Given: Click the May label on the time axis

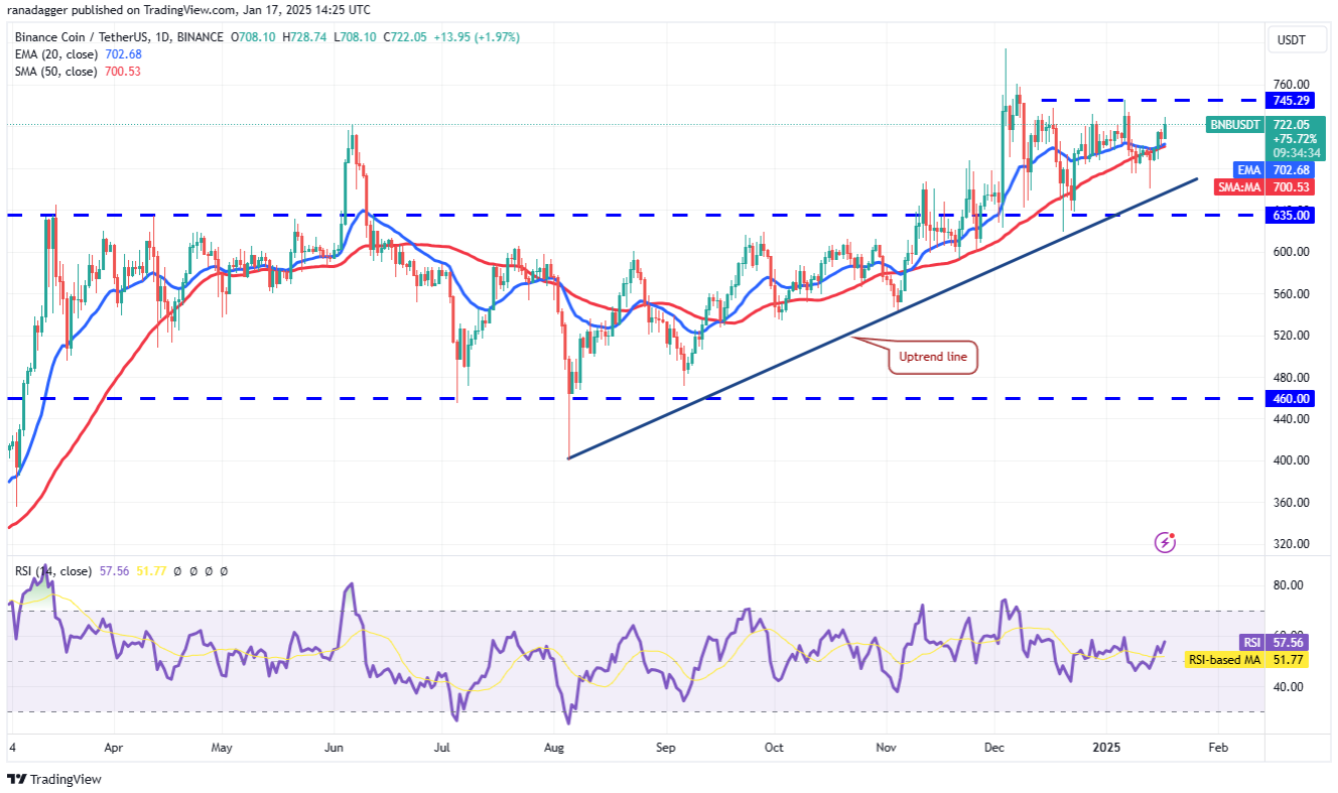Looking at the screenshot, I should [222, 747].
